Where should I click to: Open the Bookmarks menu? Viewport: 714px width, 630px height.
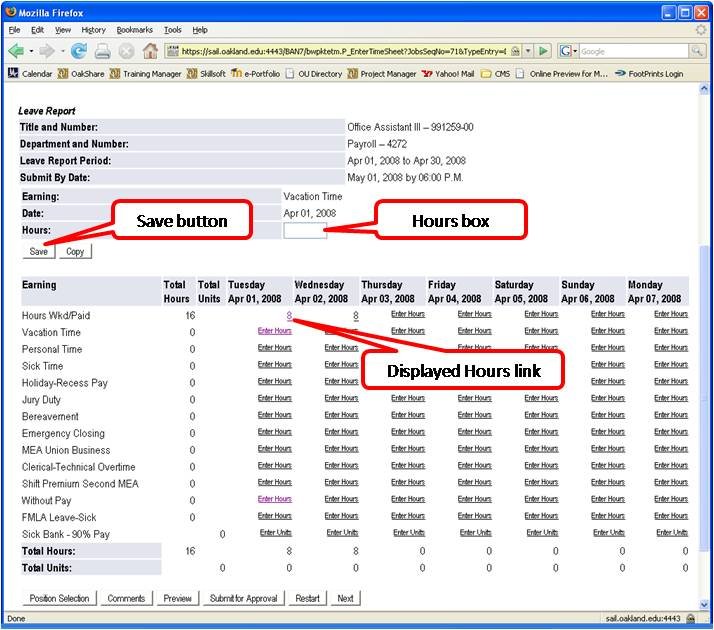pyautogui.click(x=134, y=30)
